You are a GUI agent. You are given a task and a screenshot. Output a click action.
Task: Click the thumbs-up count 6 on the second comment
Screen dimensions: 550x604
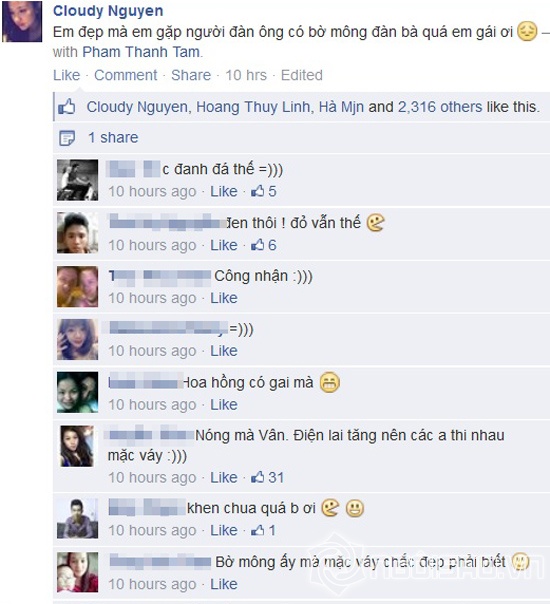(x=263, y=245)
